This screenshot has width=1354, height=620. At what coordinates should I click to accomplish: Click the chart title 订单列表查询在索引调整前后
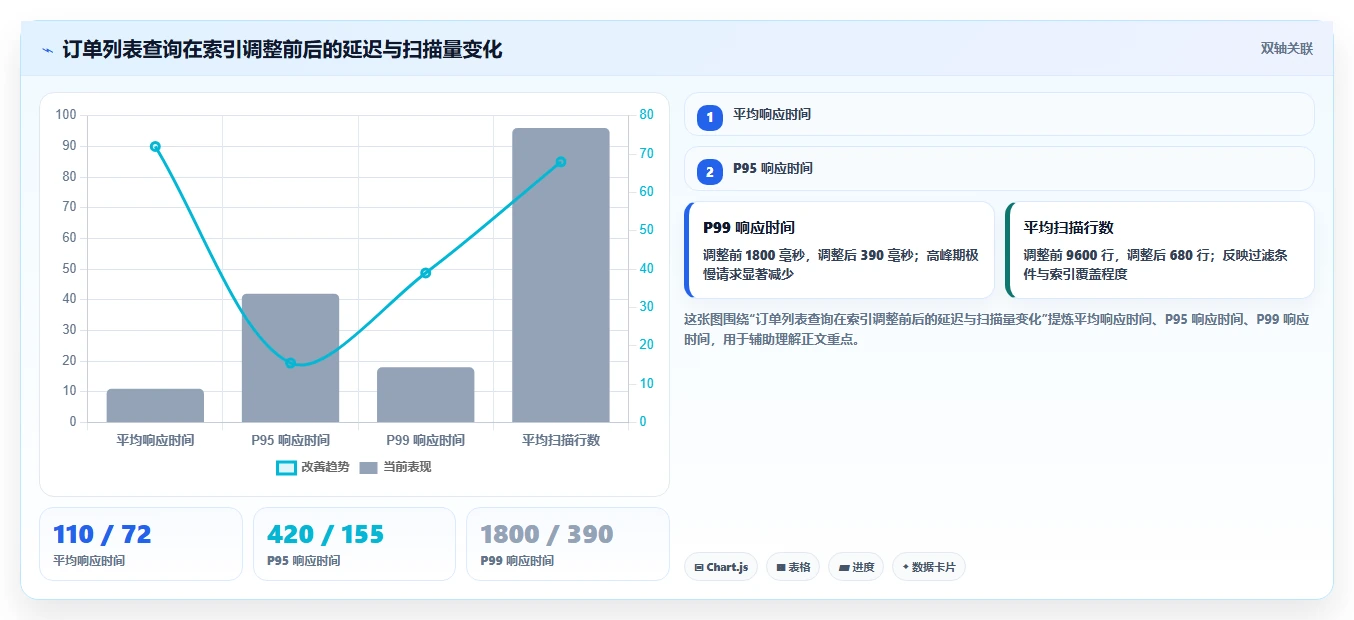pos(282,49)
